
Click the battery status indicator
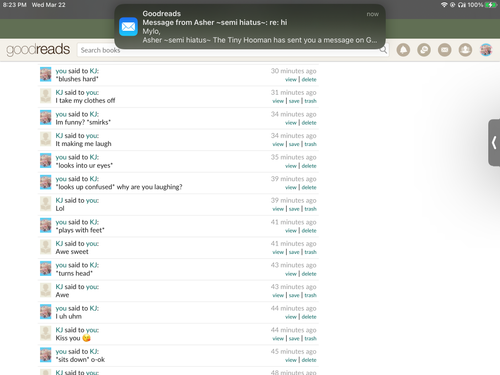pyautogui.click(x=490, y=5)
